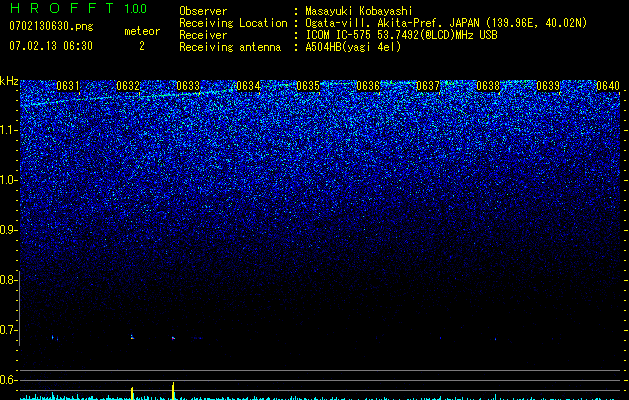Click the 0634 time marker
Viewport: 629px width, 400px height.
point(248,86)
